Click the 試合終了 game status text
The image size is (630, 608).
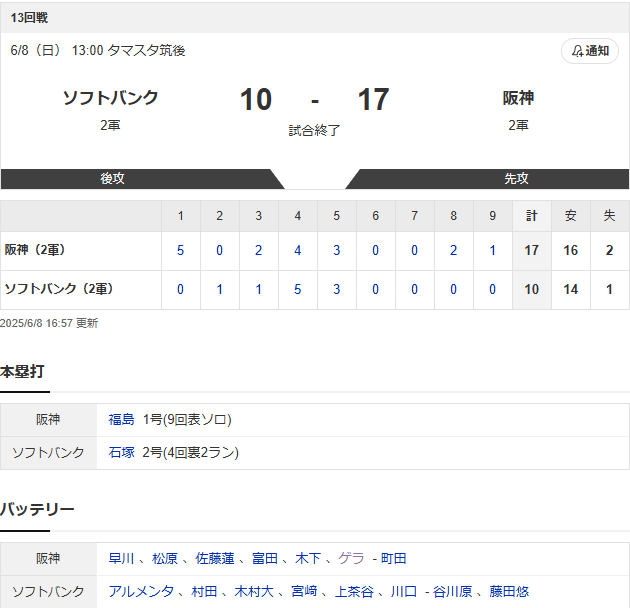click(x=315, y=131)
